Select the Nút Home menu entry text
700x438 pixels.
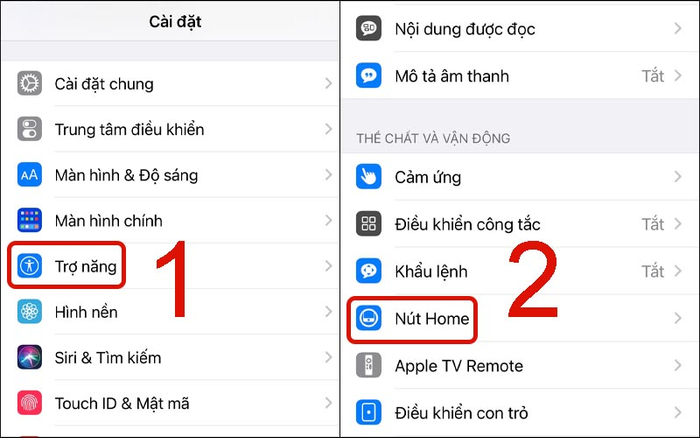[x=432, y=319]
